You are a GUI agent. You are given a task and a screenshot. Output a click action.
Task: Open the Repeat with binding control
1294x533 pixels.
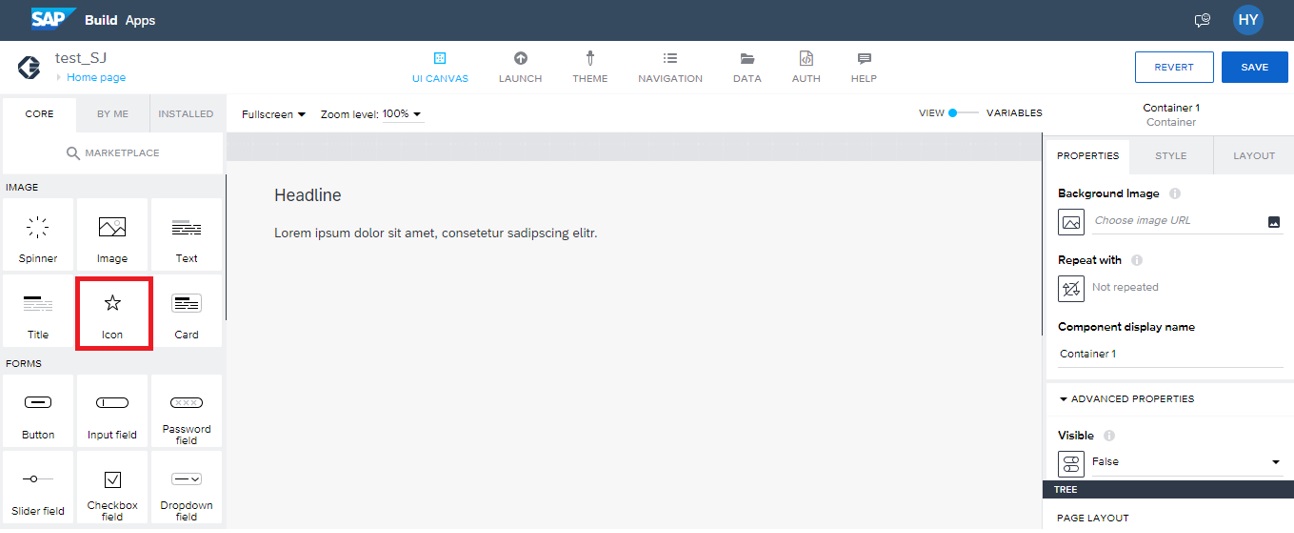[1071, 288]
